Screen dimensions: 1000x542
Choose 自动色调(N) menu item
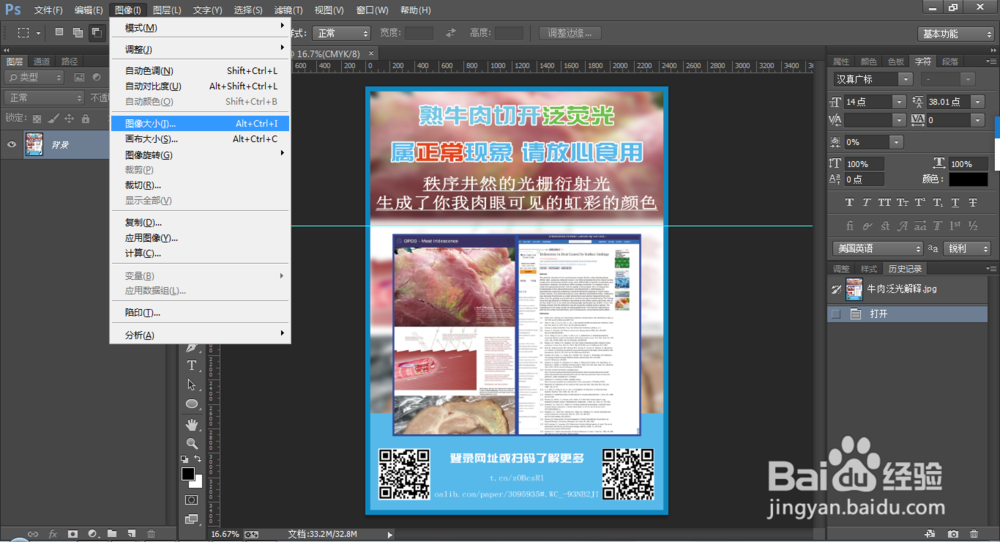(x=200, y=71)
